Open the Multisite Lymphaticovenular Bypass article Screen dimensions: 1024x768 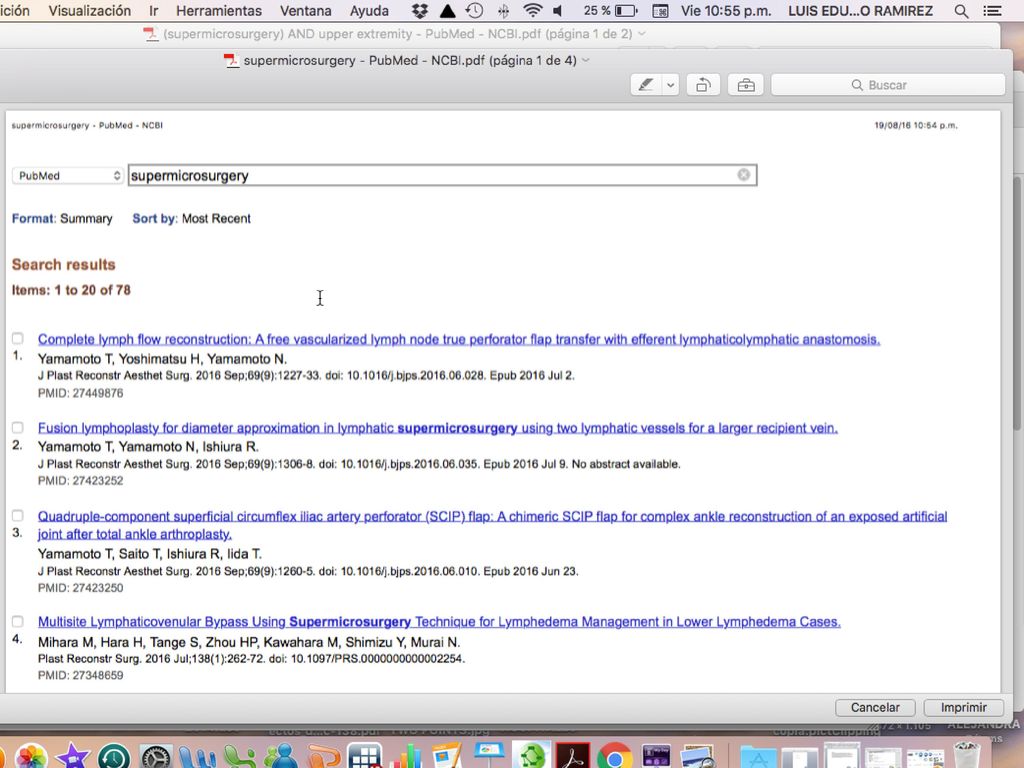click(x=439, y=622)
